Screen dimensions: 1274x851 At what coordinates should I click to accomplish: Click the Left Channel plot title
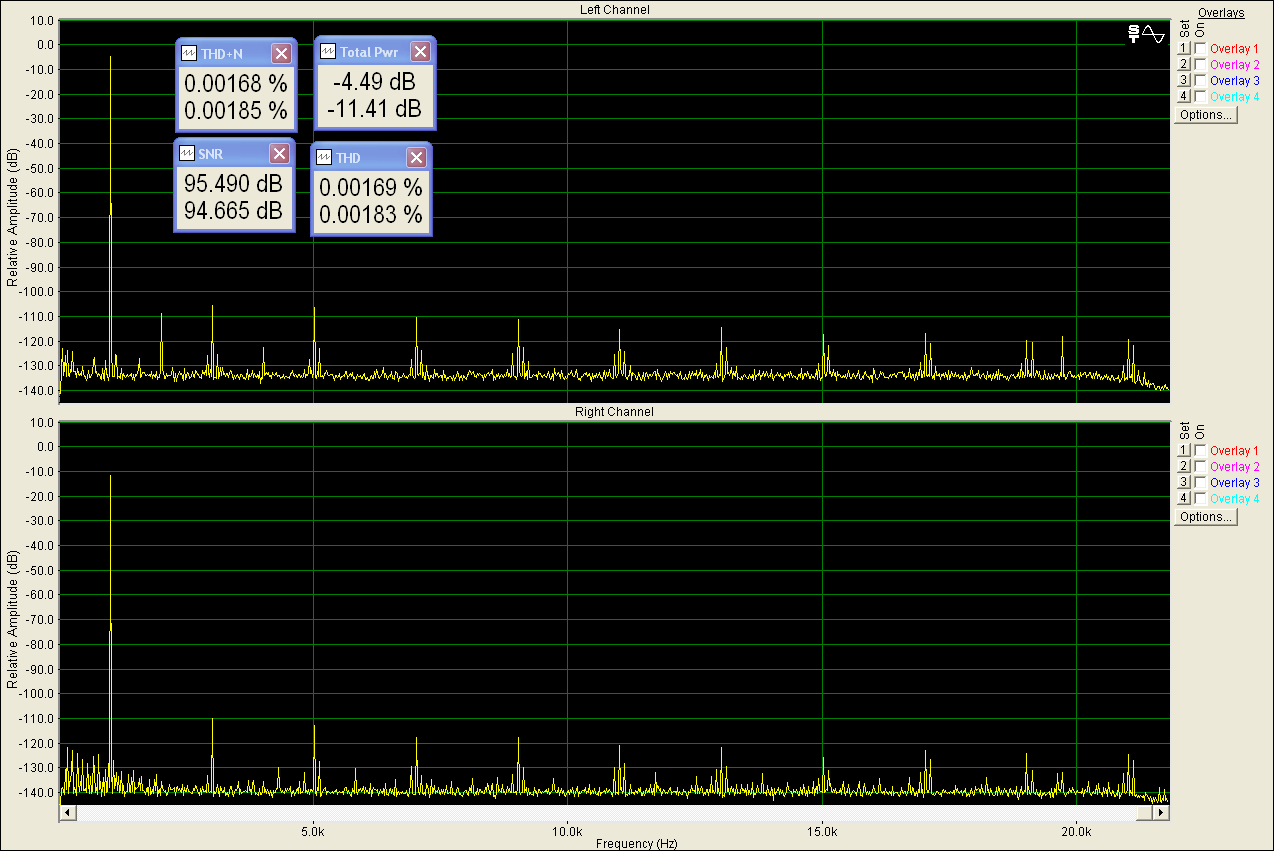point(614,10)
